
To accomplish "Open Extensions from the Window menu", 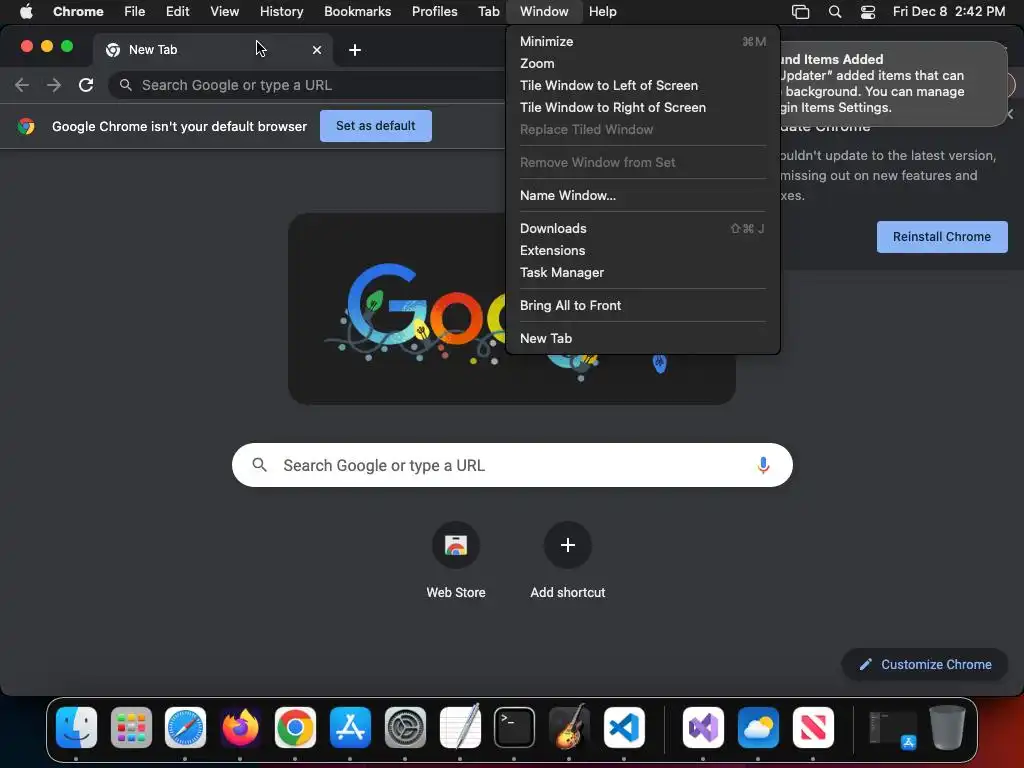I will click(x=643, y=251).
